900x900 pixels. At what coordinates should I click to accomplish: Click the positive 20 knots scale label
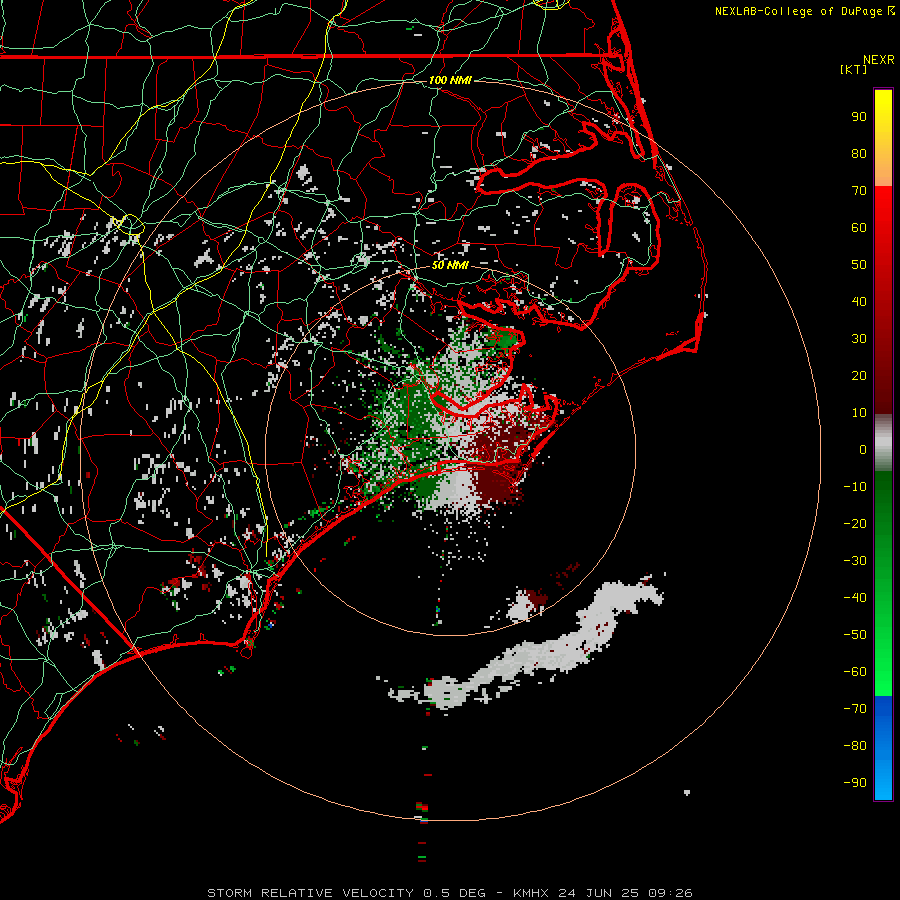pyautogui.click(x=859, y=376)
